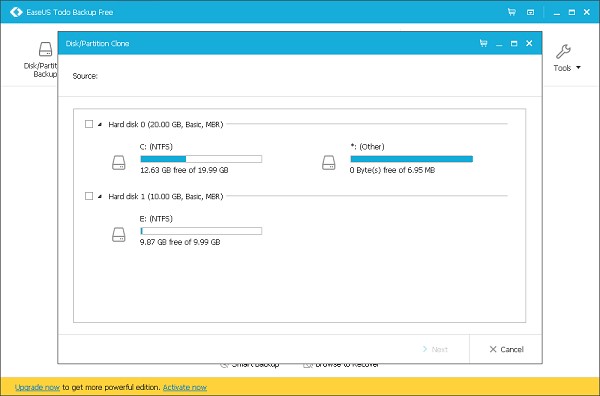Click the Tools menu label

coord(562,68)
